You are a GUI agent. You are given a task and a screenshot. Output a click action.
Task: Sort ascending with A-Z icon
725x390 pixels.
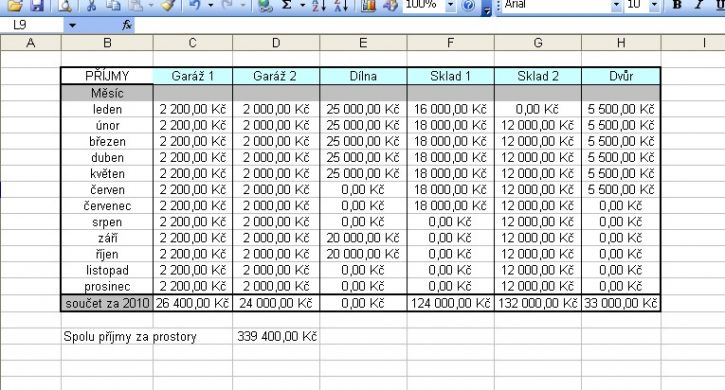pos(319,5)
